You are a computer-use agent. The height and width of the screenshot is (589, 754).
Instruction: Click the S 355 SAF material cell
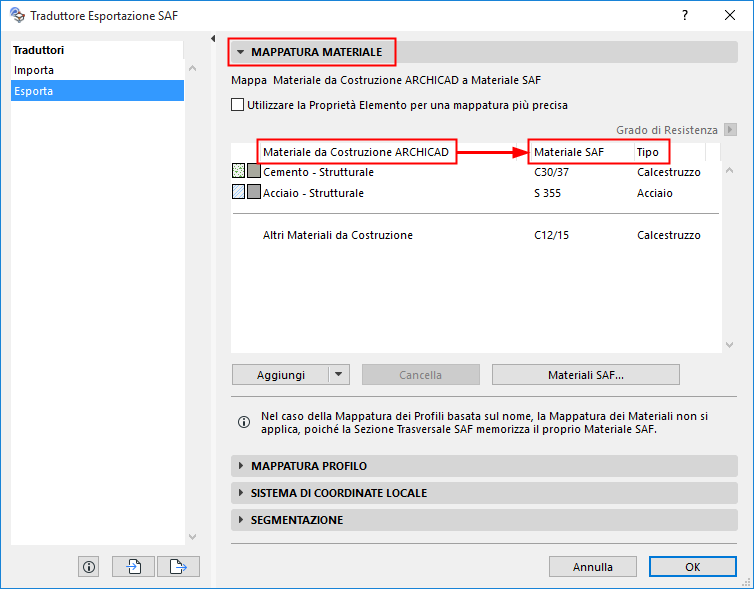(548, 193)
